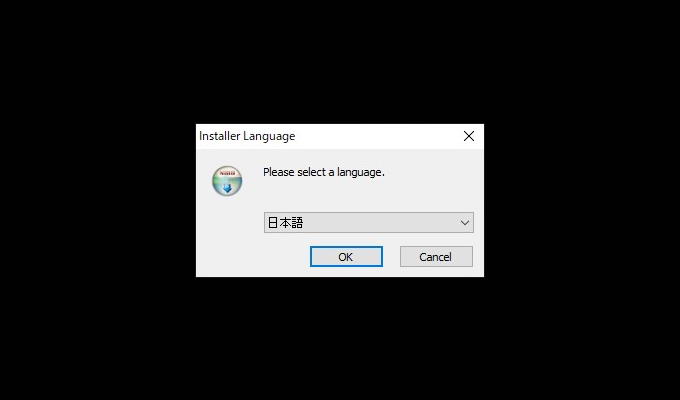Click the Cancel button

click(x=436, y=257)
